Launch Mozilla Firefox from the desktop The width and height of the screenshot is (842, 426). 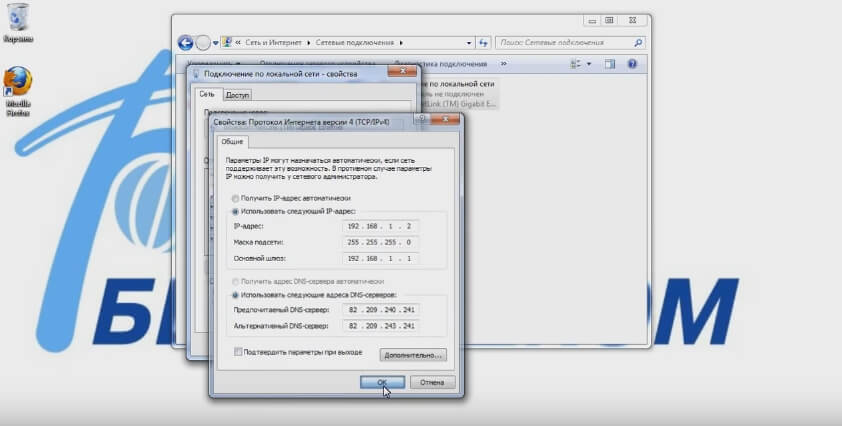tap(18, 91)
